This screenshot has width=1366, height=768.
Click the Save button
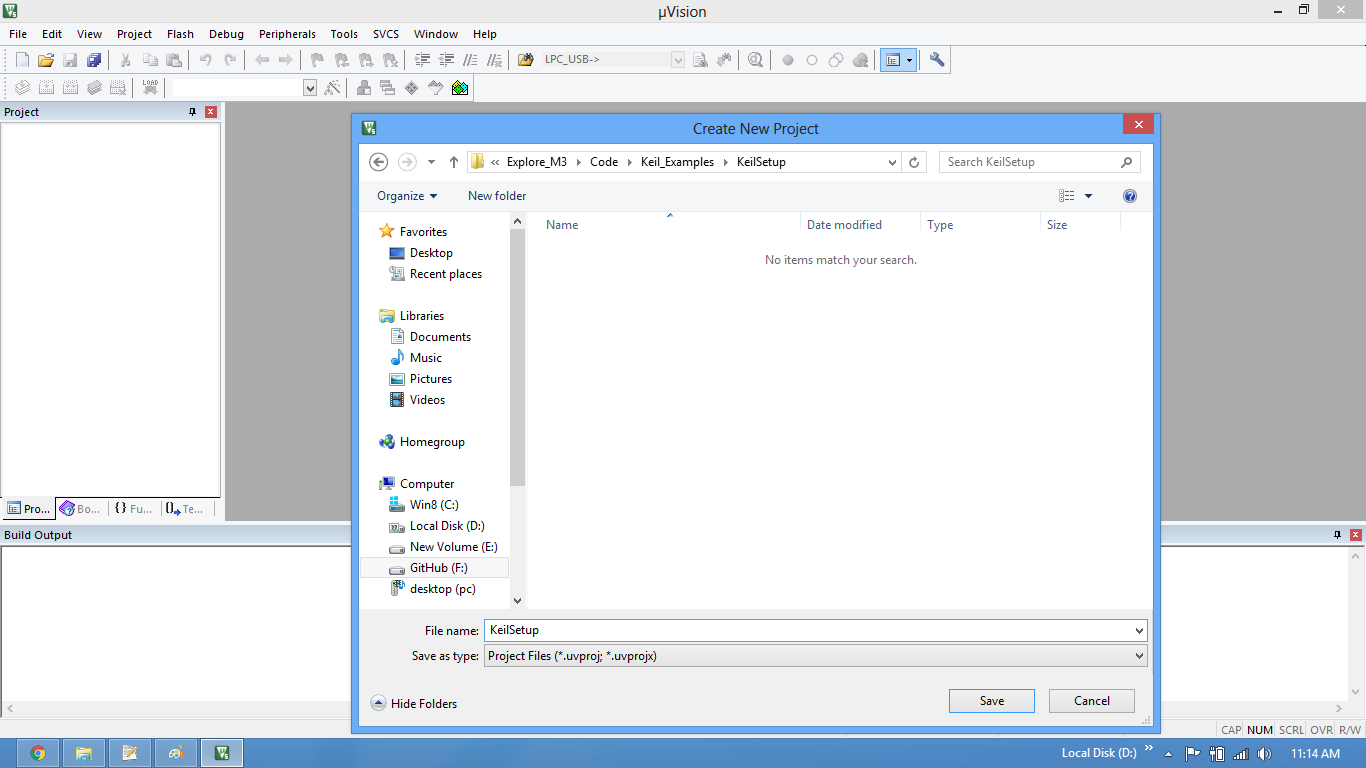991,701
